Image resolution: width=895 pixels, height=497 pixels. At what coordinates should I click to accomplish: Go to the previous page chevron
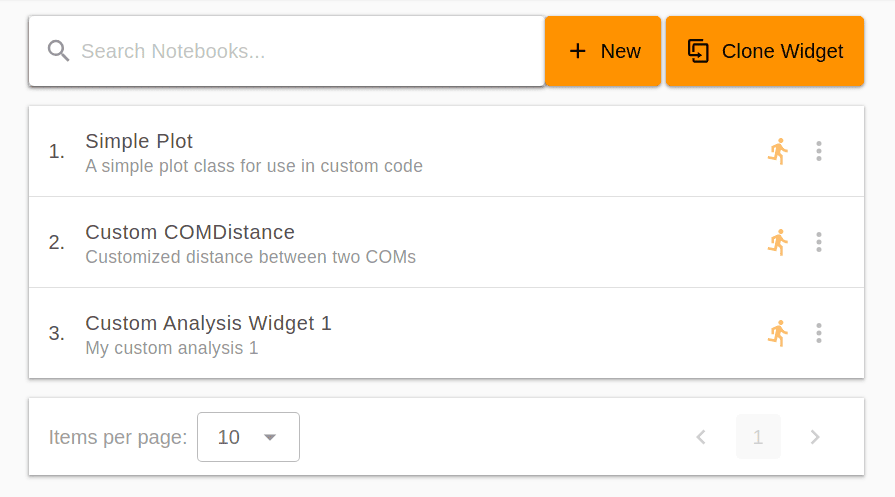[x=702, y=437]
